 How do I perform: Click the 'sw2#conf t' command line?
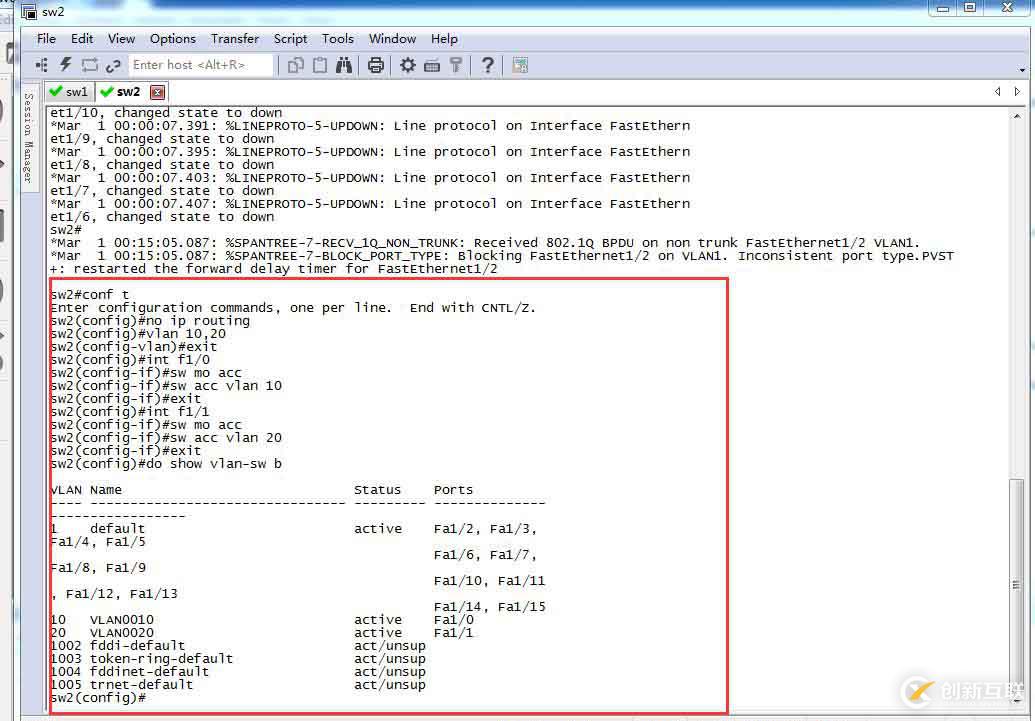[90, 294]
